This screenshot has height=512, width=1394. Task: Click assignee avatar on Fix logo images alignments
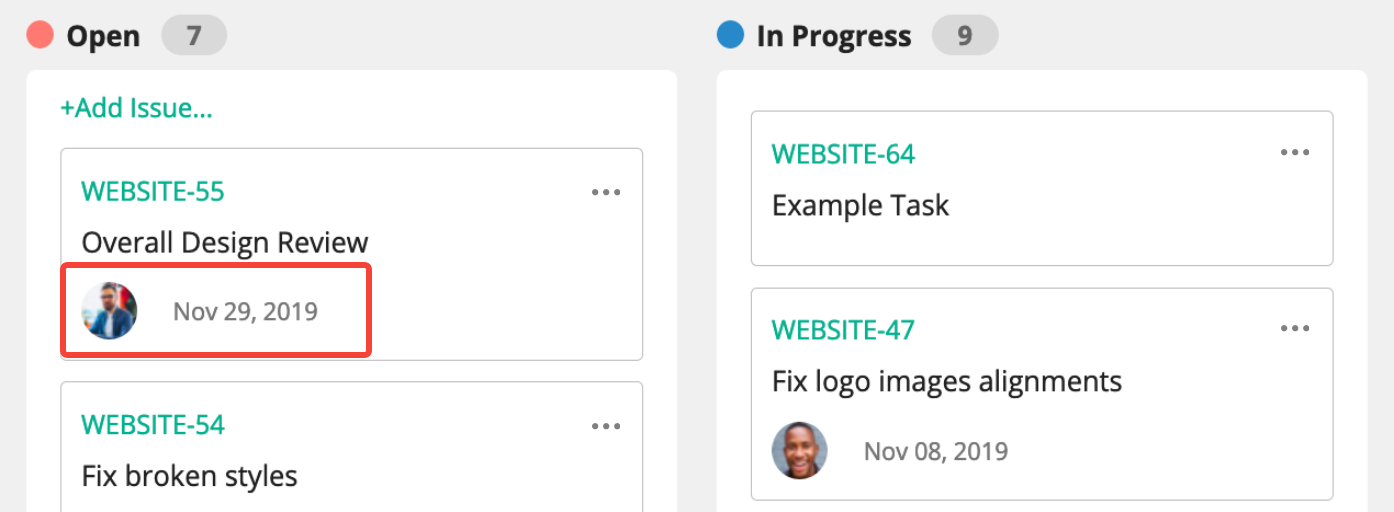(800, 451)
